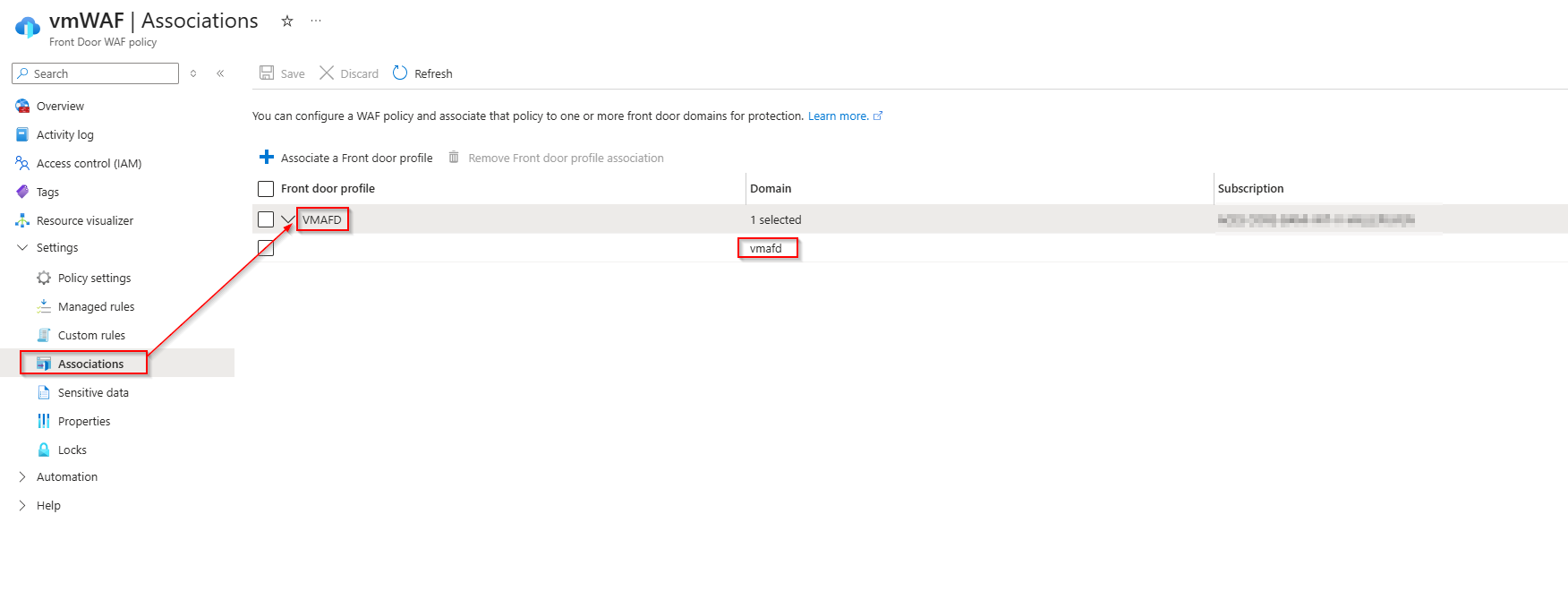Click the Properties bars icon
Viewport: 1568px width, 600px height.
[x=44, y=421]
